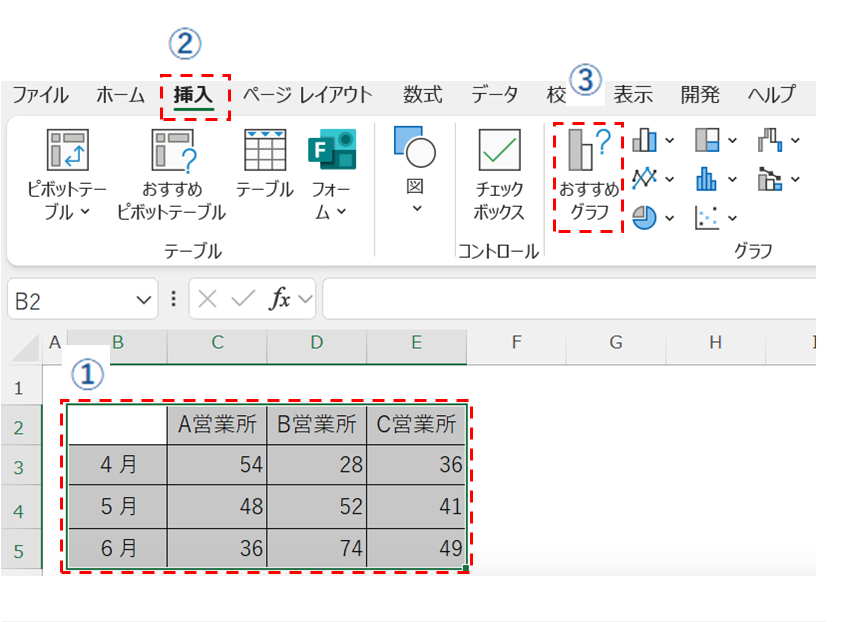This screenshot has height=622, width=851.
Task: Switch to the 数式 ribbon tab
Action: tap(422, 95)
